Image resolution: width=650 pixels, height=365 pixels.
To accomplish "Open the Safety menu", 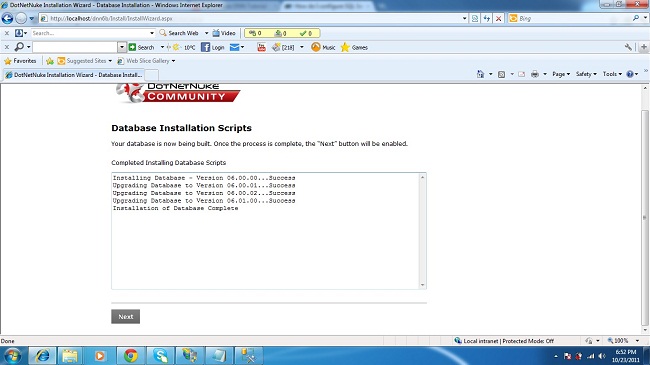I will 586,74.
